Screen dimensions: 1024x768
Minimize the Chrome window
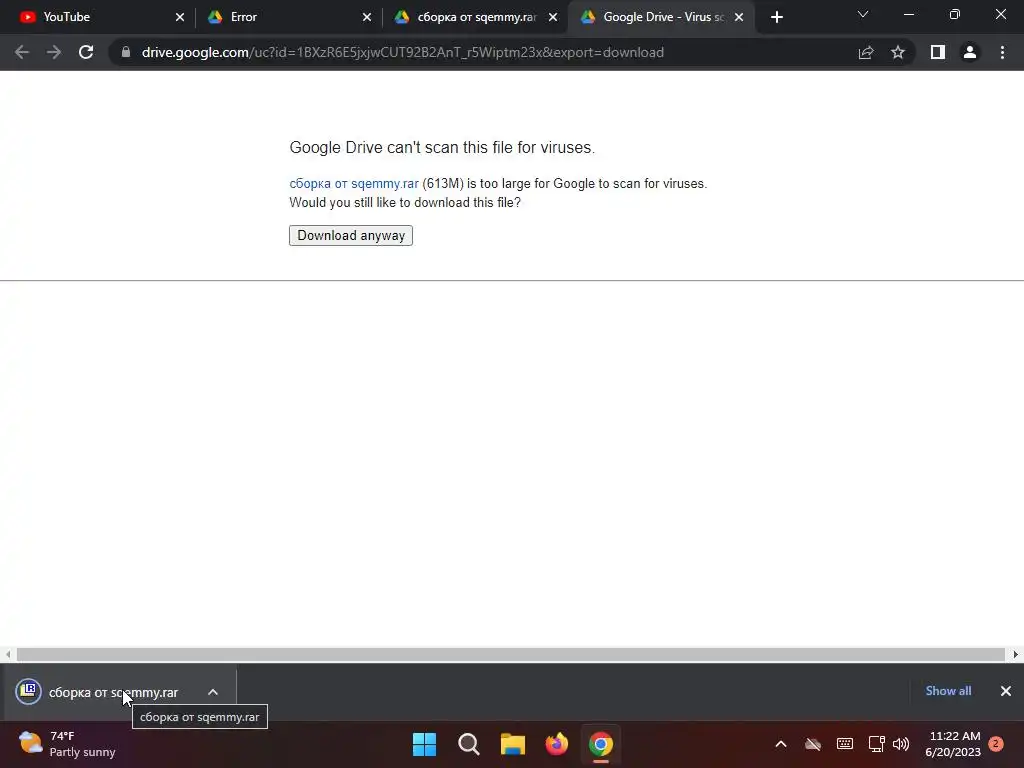coord(908,14)
